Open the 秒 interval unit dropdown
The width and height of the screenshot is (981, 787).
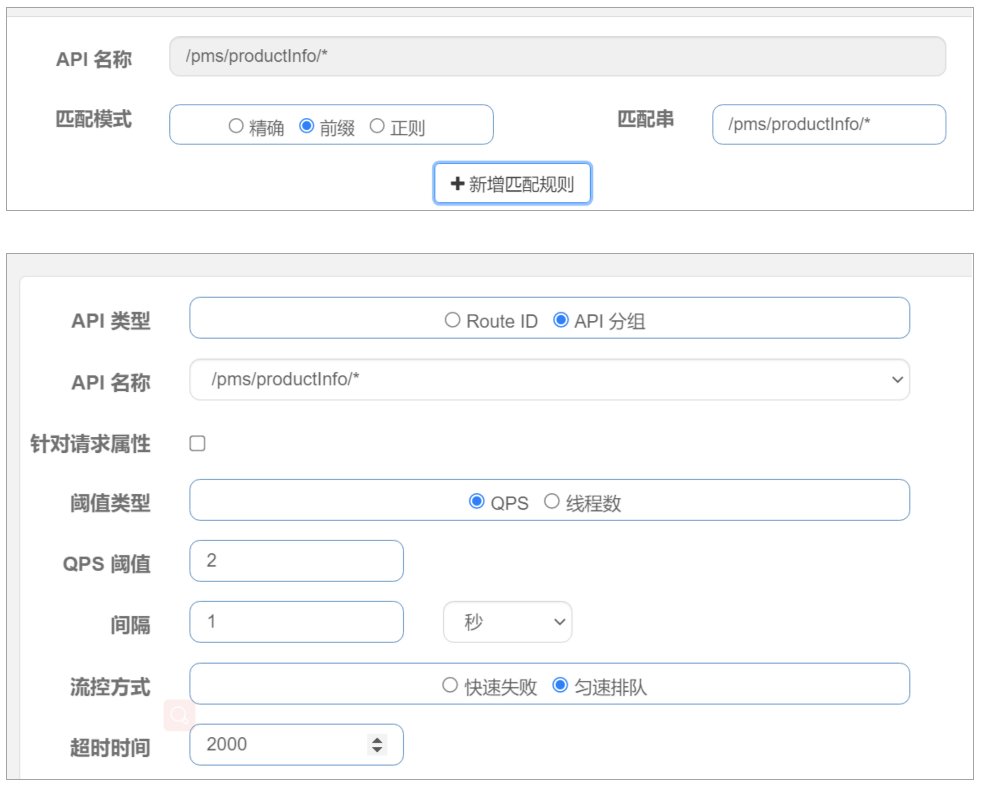pos(507,622)
